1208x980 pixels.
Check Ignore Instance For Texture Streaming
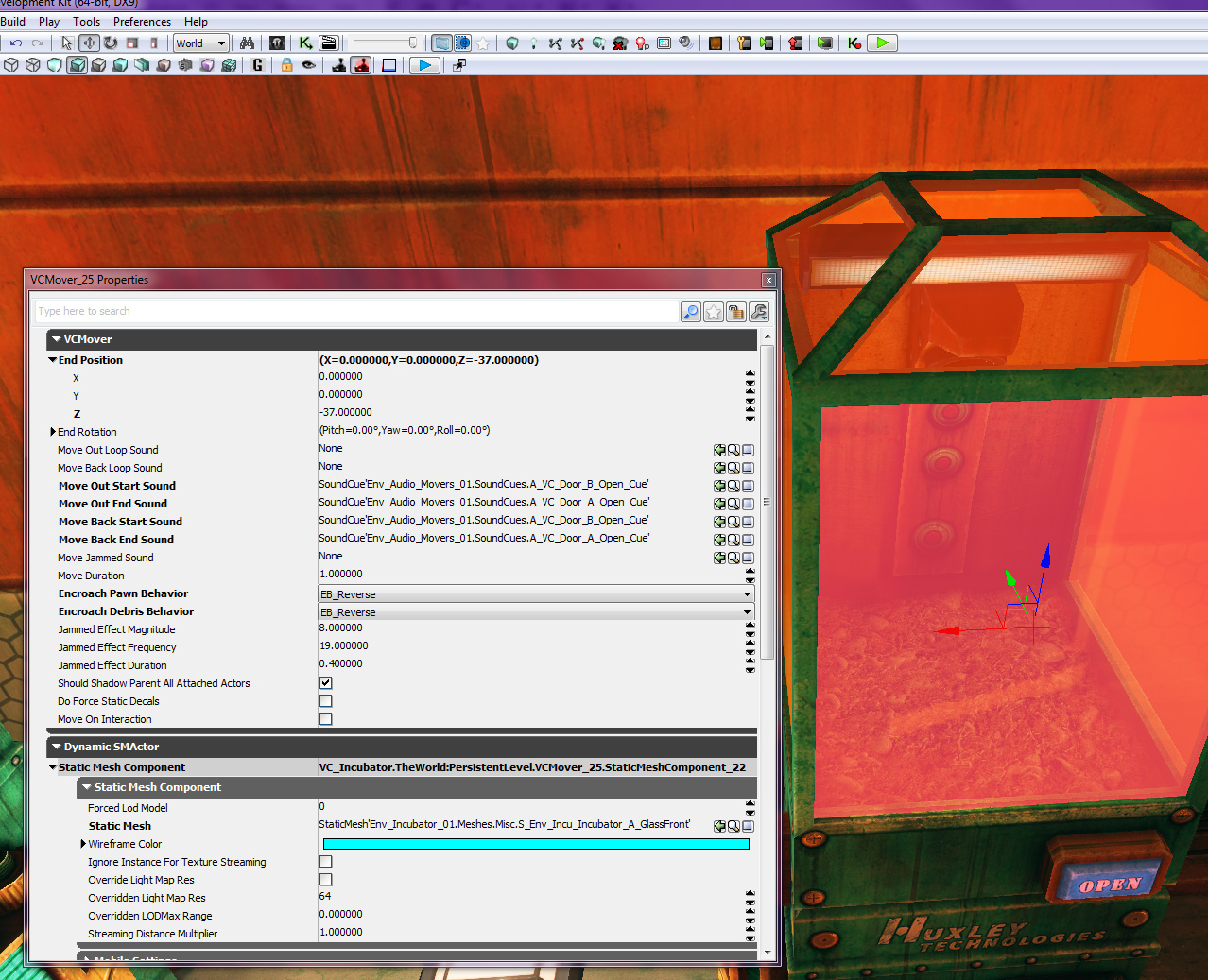(325, 862)
